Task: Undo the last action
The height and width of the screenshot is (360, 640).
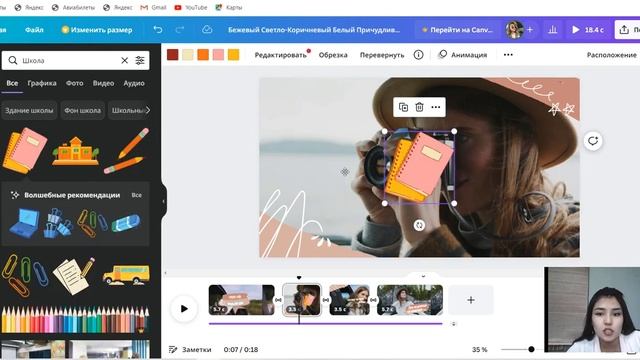Action: (158, 30)
